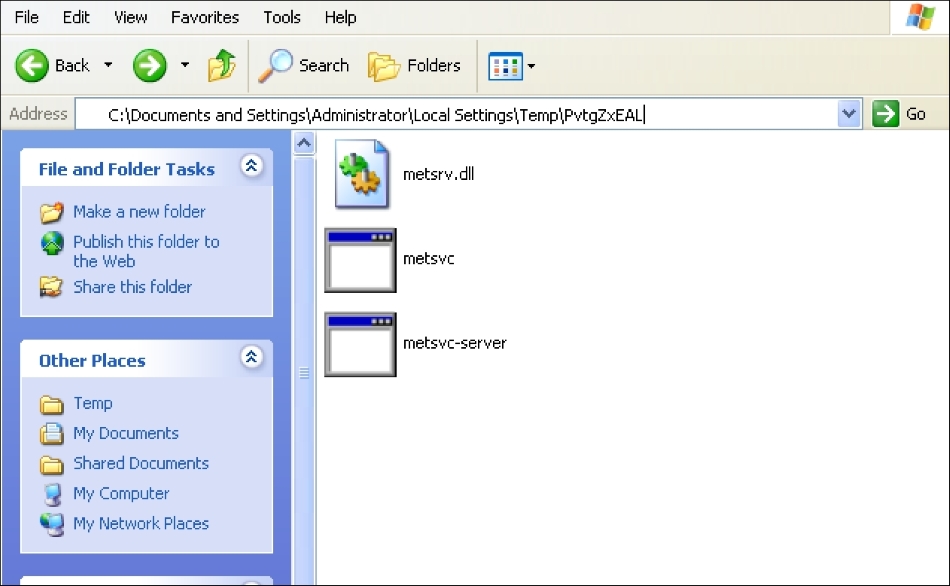Open the File menu
950x586 pixels.
(27, 17)
